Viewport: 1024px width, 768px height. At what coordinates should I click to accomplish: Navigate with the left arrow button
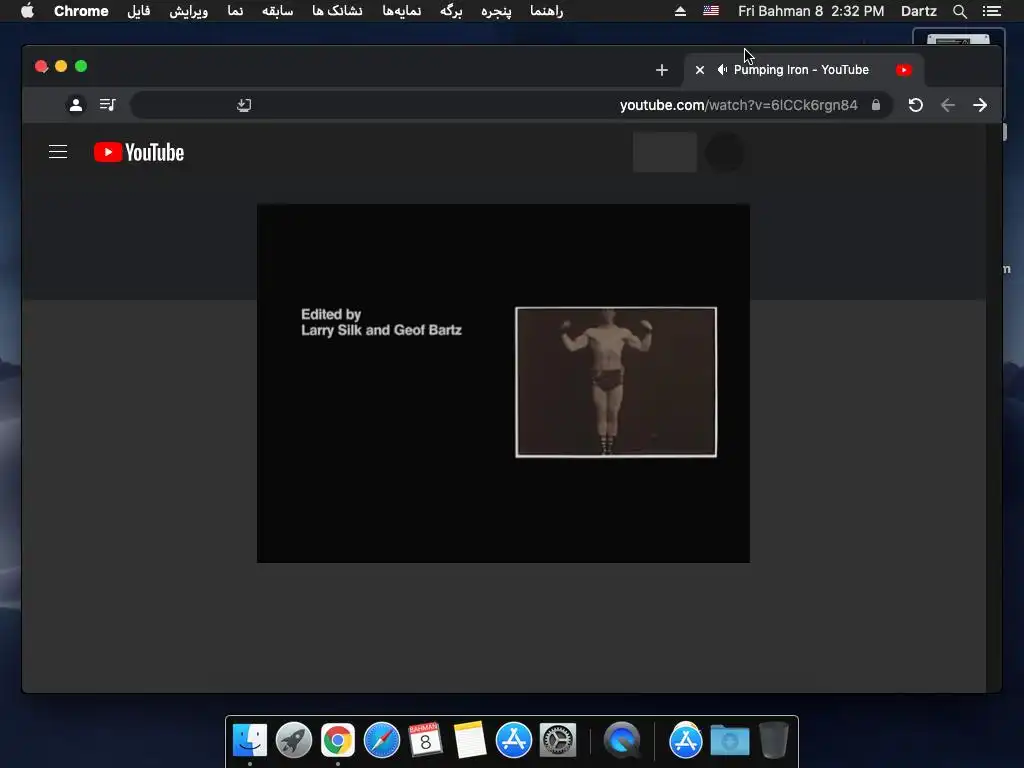[x=948, y=105]
